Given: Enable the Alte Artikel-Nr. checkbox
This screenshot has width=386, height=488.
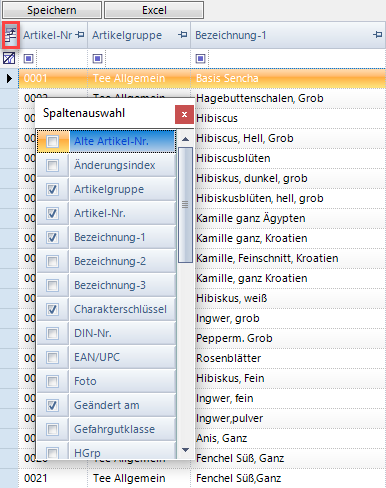Looking at the screenshot, I should click(x=52, y=141).
